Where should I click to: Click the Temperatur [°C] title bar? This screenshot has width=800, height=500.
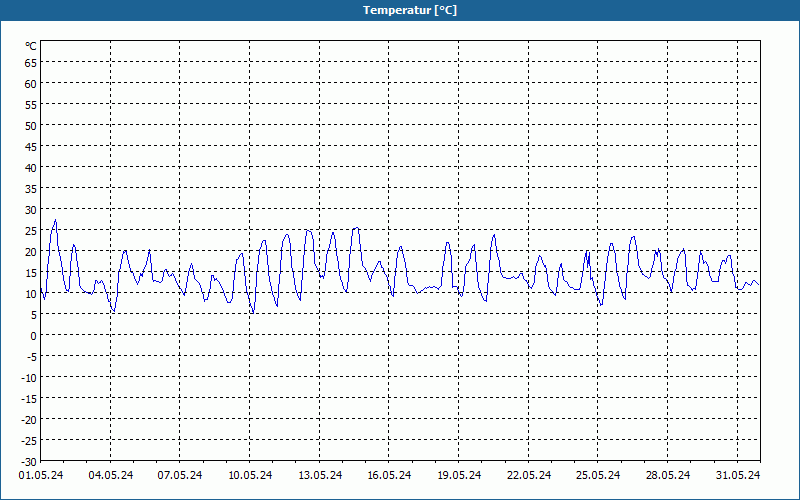point(400,10)
